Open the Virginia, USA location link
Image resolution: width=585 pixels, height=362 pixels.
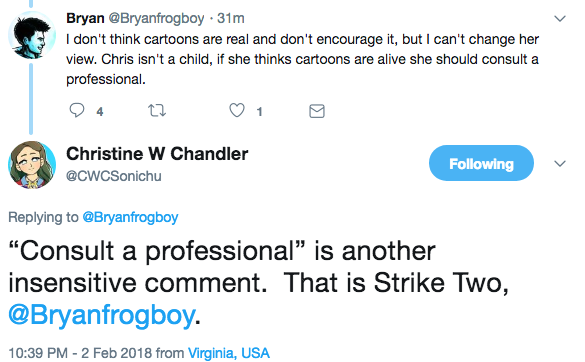click(x=229, y=353)
